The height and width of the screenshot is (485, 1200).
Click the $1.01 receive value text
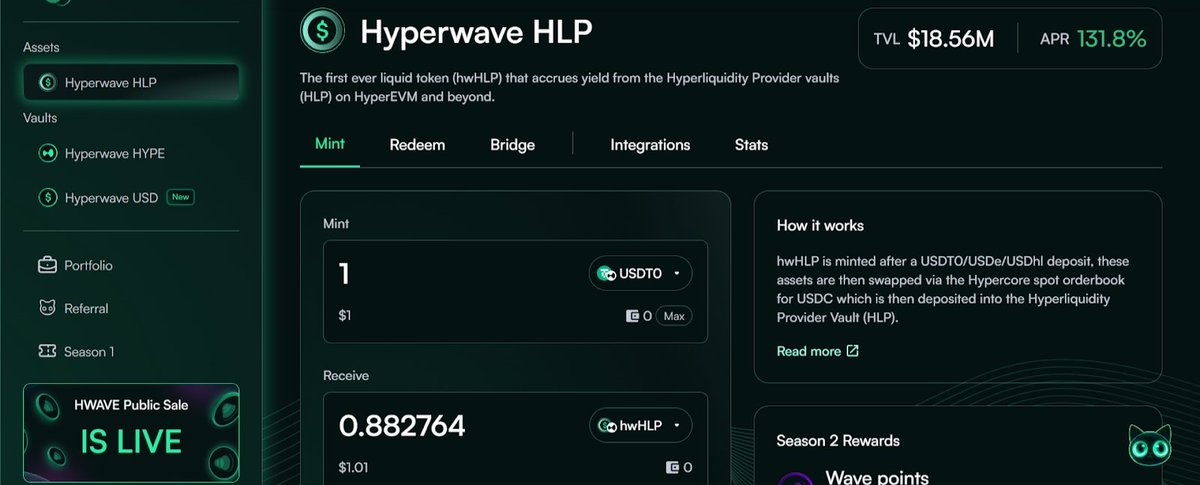point(355,467)
